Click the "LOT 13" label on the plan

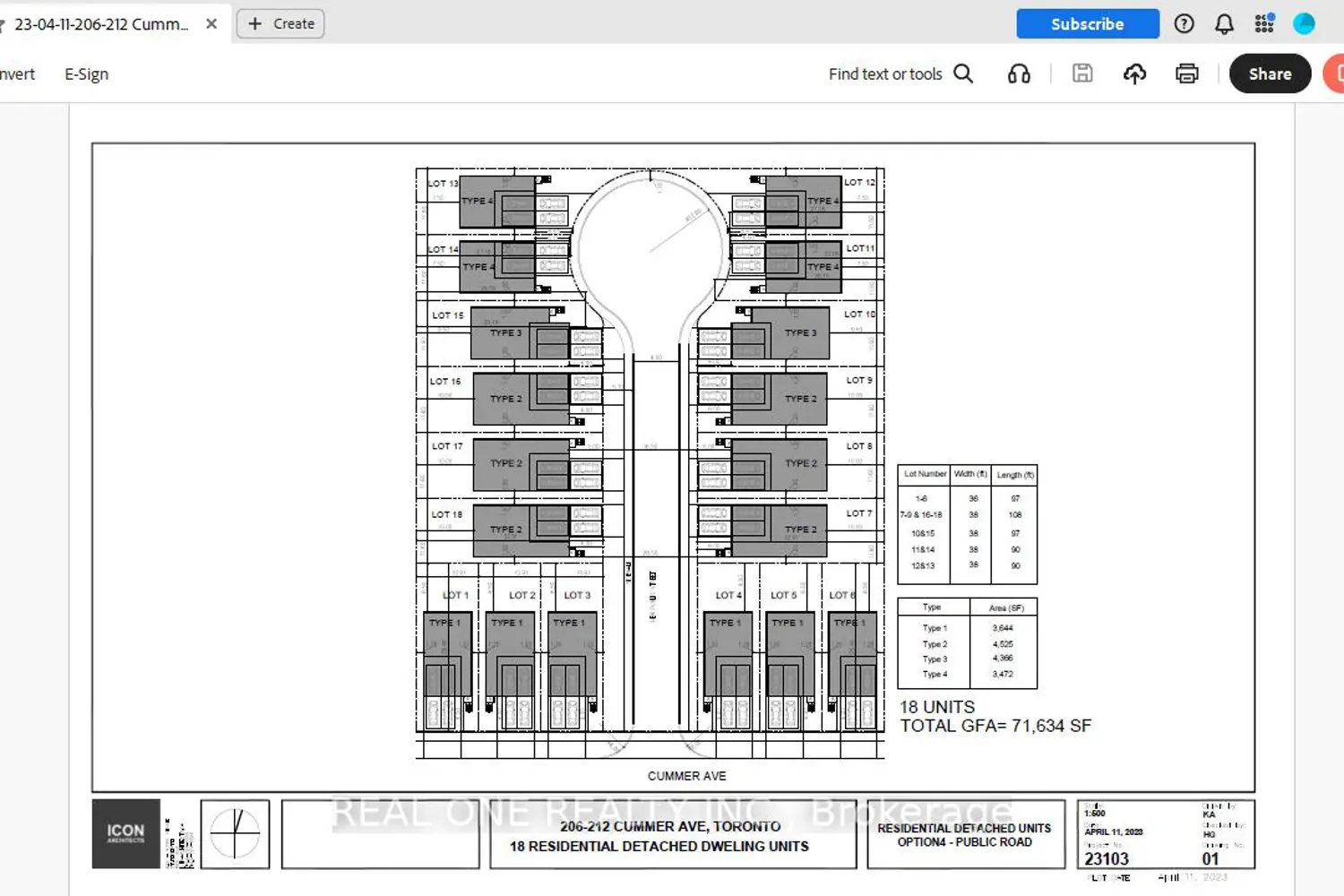(443, 184)
